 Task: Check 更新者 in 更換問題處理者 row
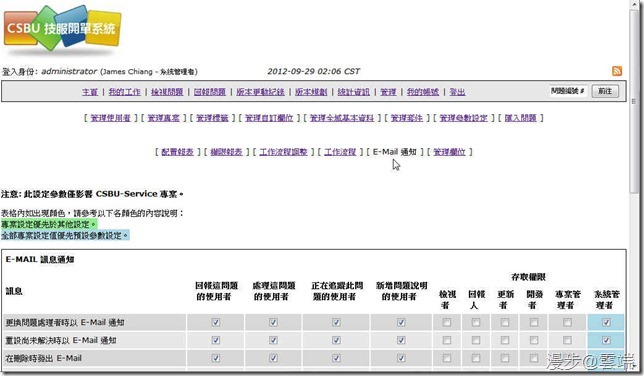(505, 323)
